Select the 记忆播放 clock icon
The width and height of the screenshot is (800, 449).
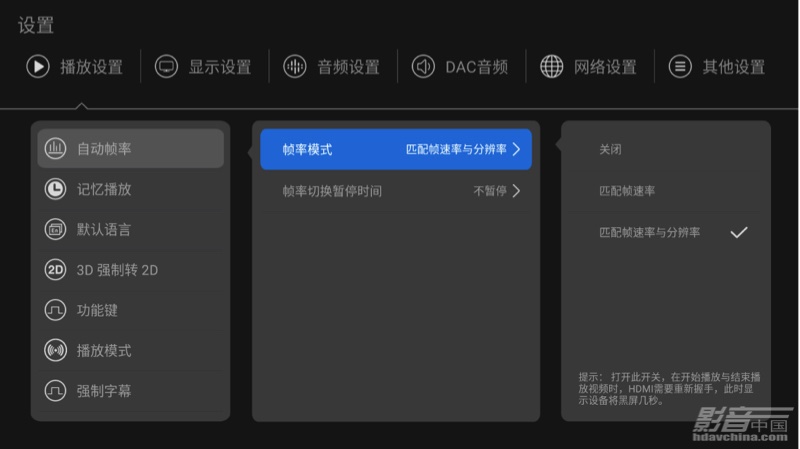55,189
